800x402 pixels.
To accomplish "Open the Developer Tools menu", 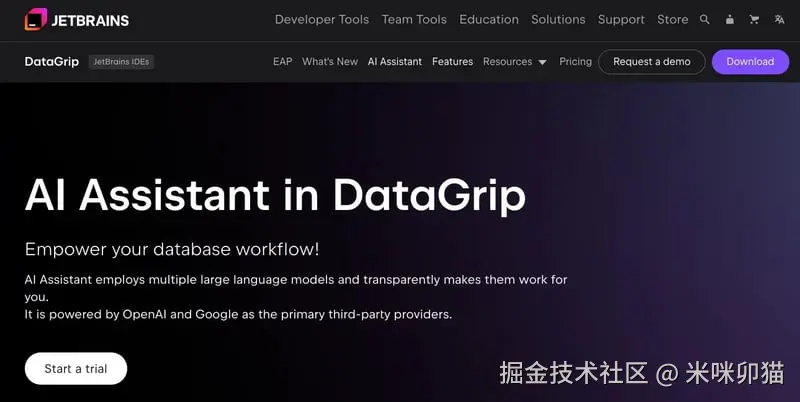I will coord(322,19).
